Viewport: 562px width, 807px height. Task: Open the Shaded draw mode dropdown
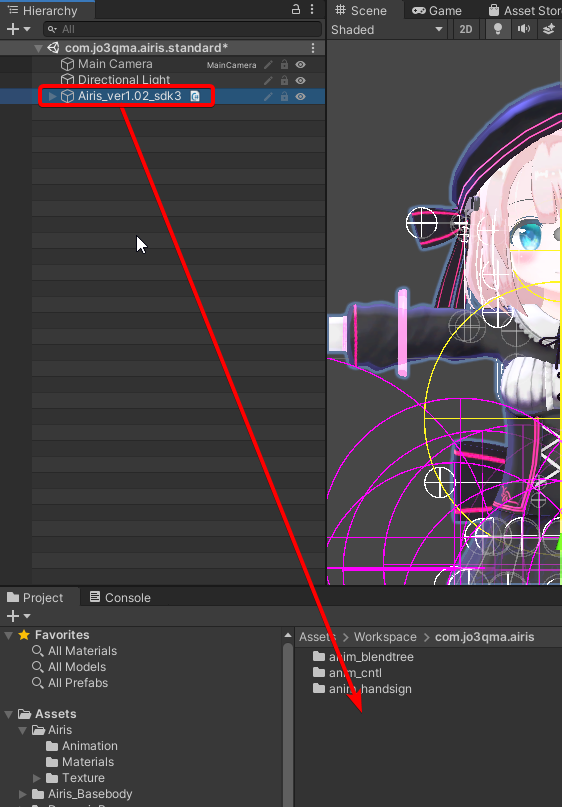pyautogui.click(x=387, y=30)
